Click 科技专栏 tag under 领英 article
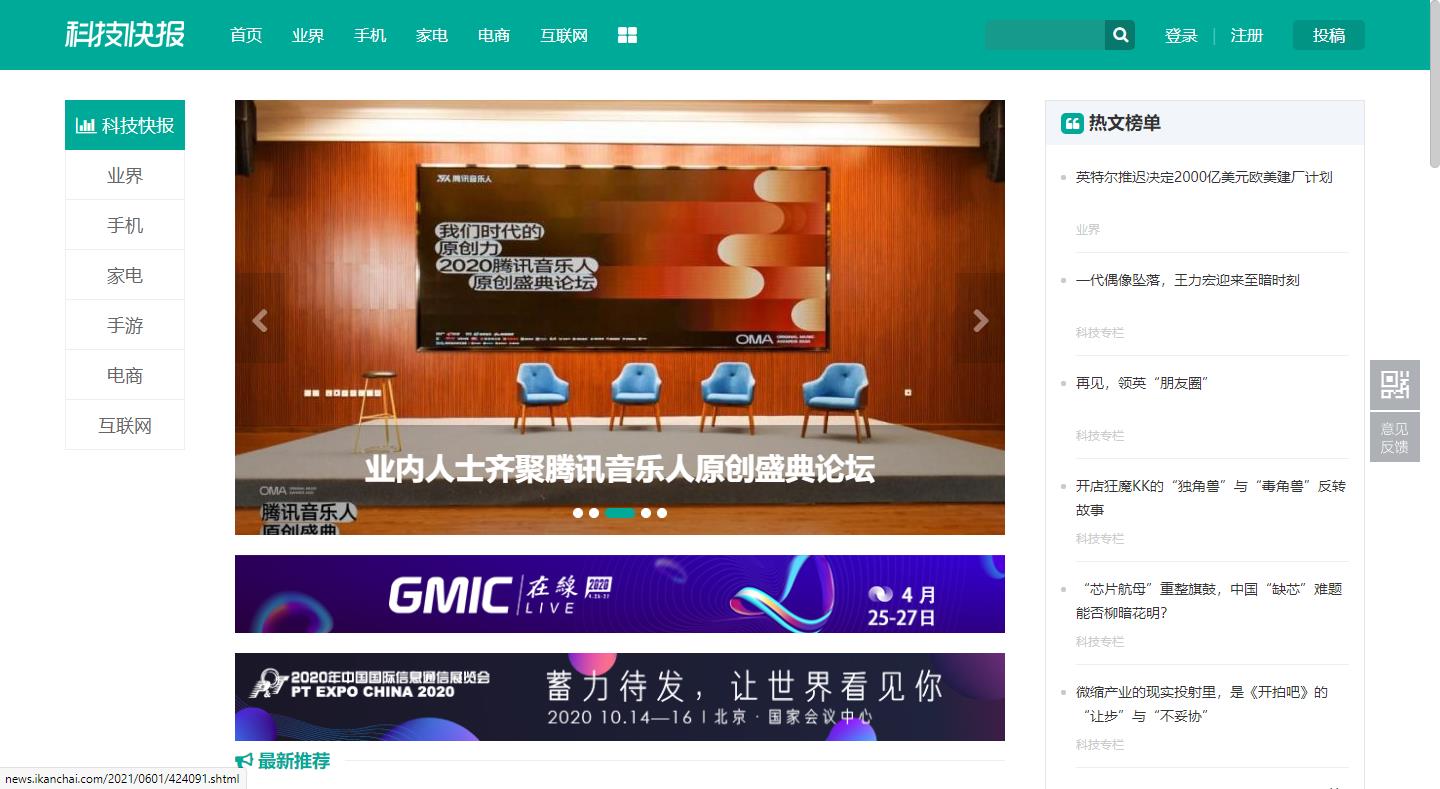1440x789 pixels. click(x=1100, y=435)
